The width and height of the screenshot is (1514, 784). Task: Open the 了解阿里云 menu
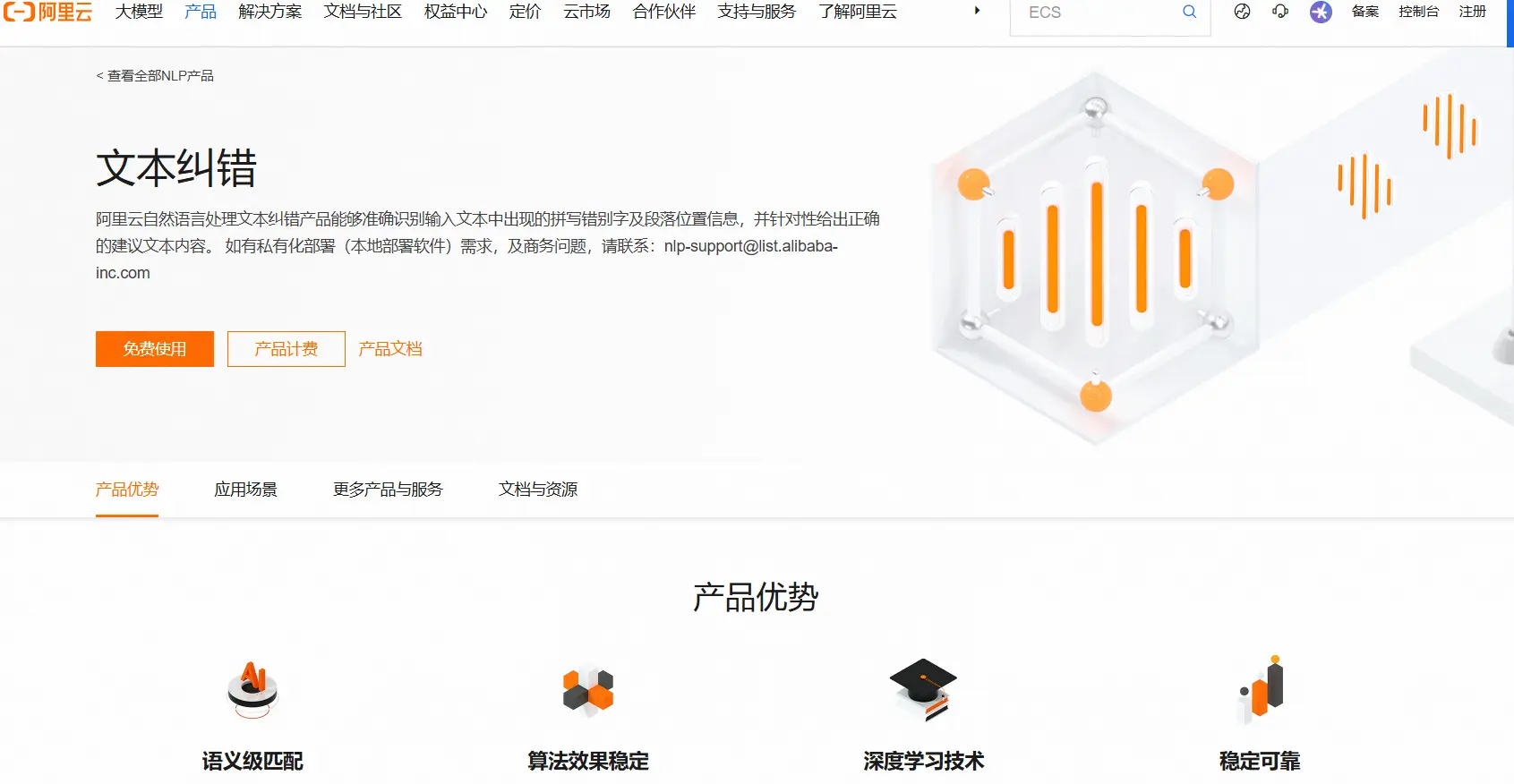858,12
